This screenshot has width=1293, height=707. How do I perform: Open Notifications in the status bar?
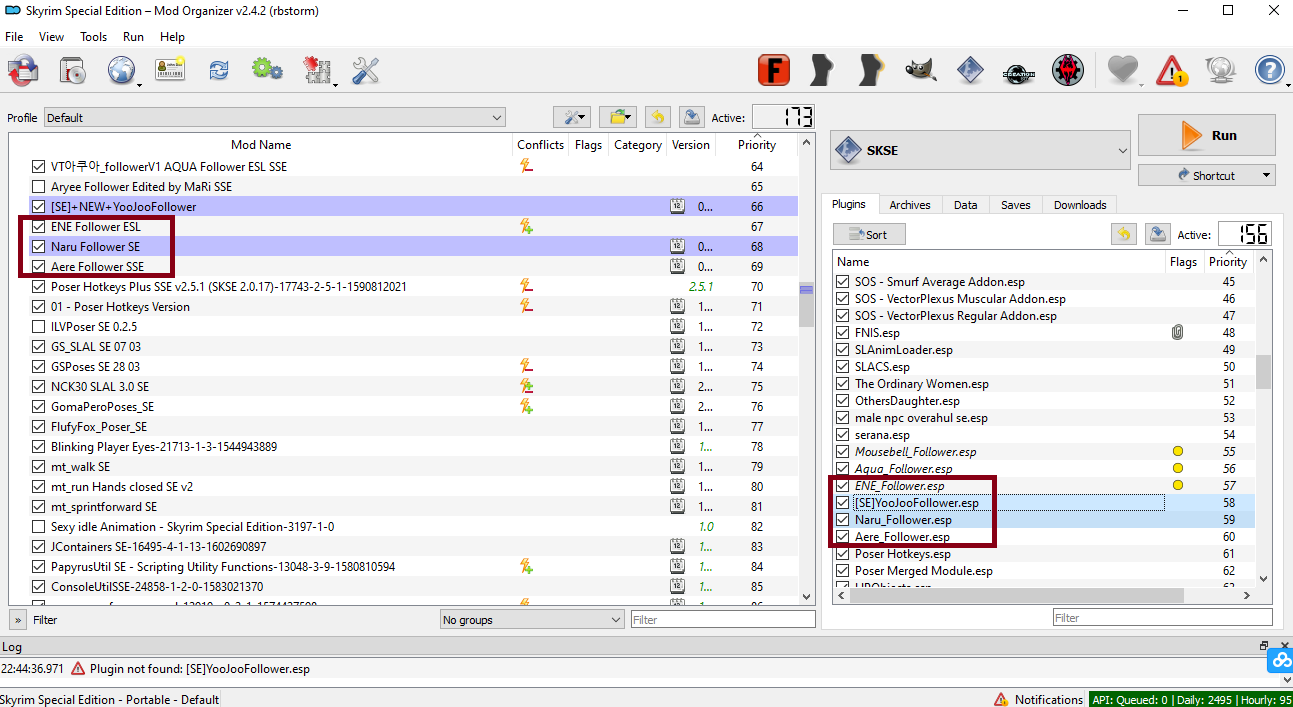point(1038,699)
